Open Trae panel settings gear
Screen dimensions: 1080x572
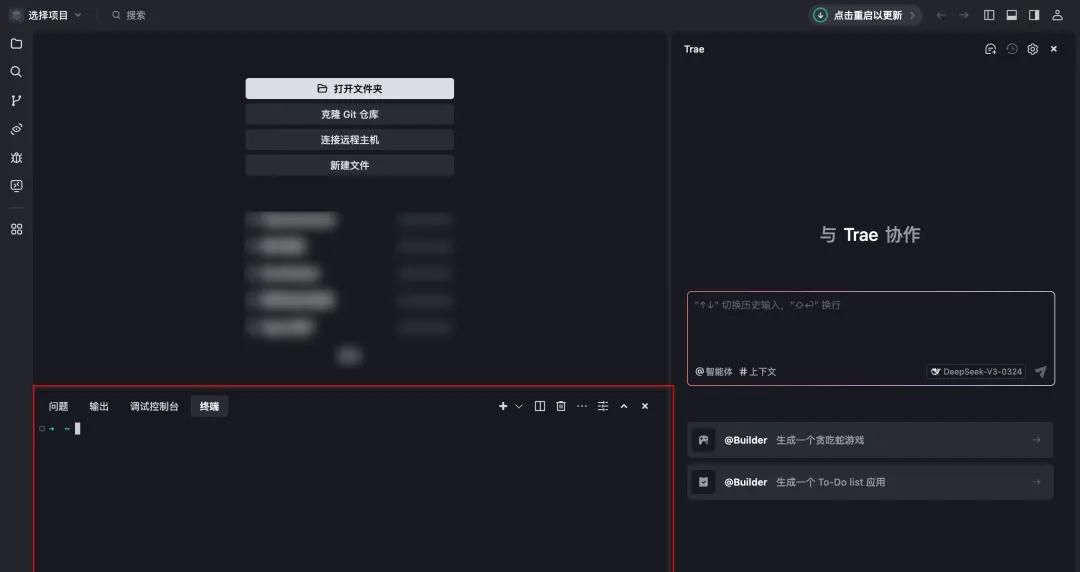pyautogui.click(x=1033, y=49)
